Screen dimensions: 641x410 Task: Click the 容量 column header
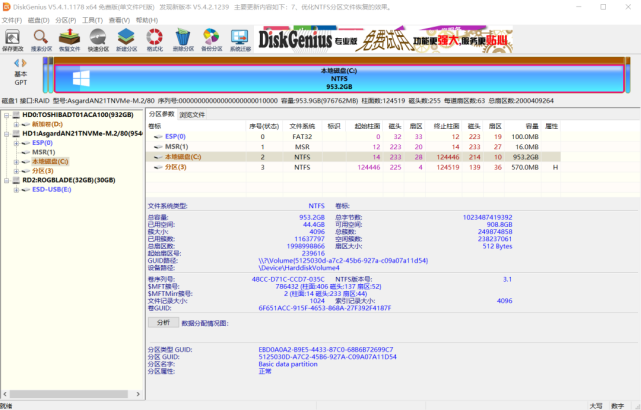(522, 126)
